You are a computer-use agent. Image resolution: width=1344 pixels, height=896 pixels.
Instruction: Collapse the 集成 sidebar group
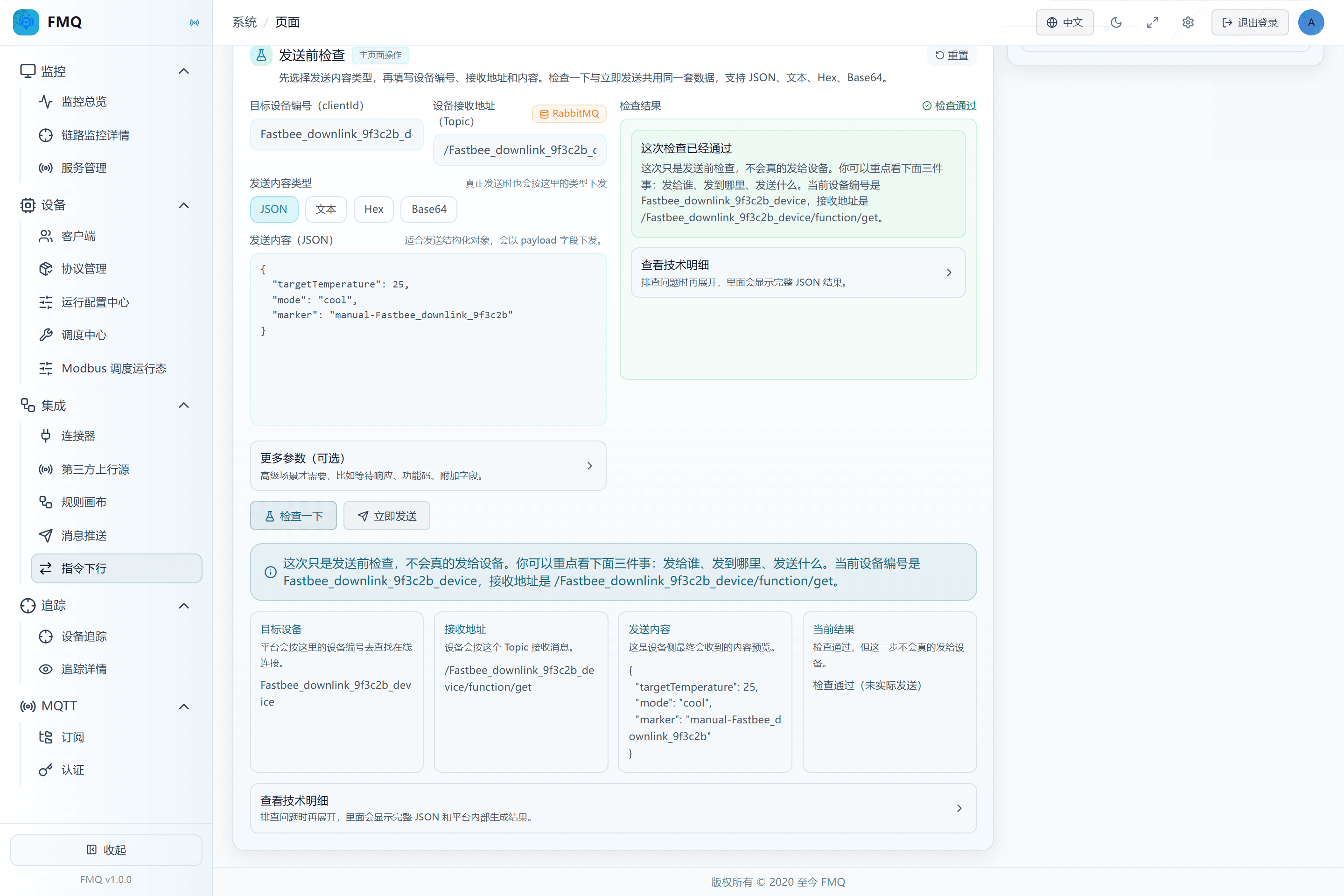183,406
